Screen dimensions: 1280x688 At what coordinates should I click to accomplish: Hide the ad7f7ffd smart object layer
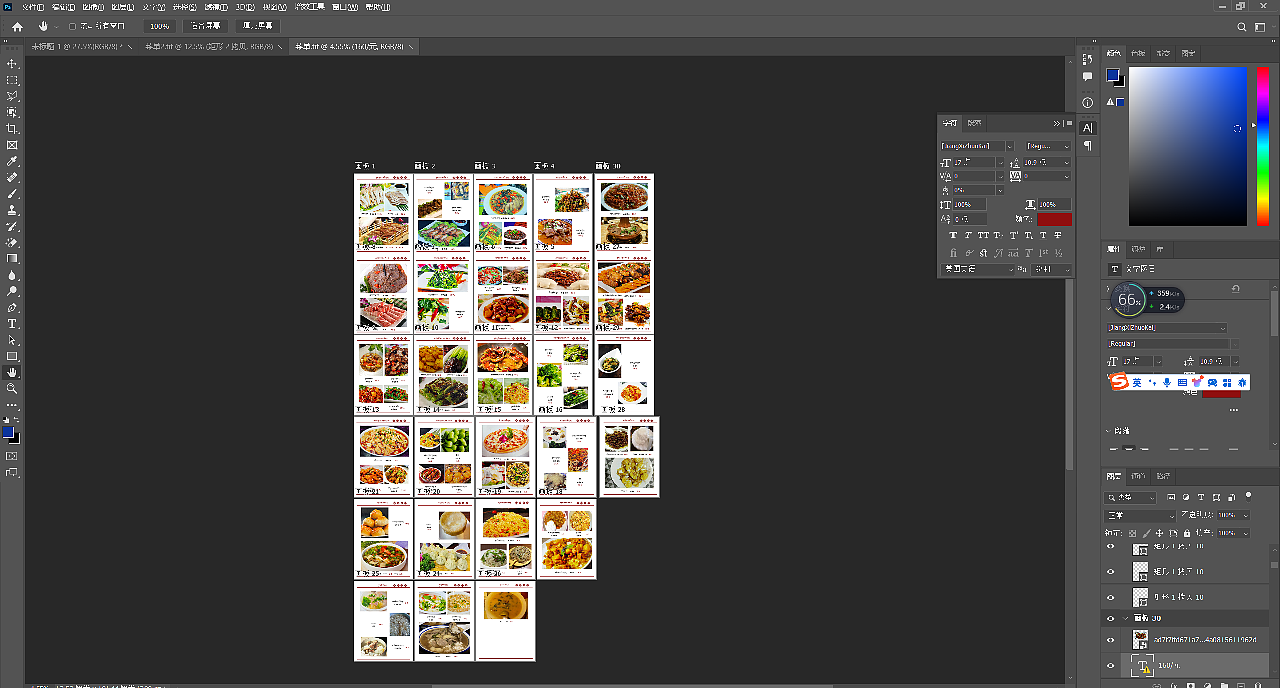coord(1110,640)
